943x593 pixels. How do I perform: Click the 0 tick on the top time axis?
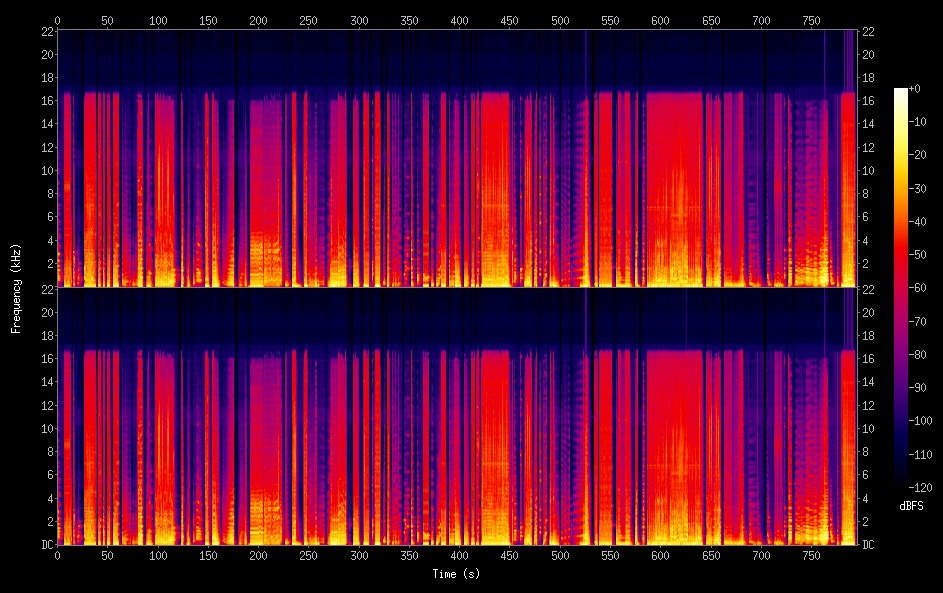point(57,20)
